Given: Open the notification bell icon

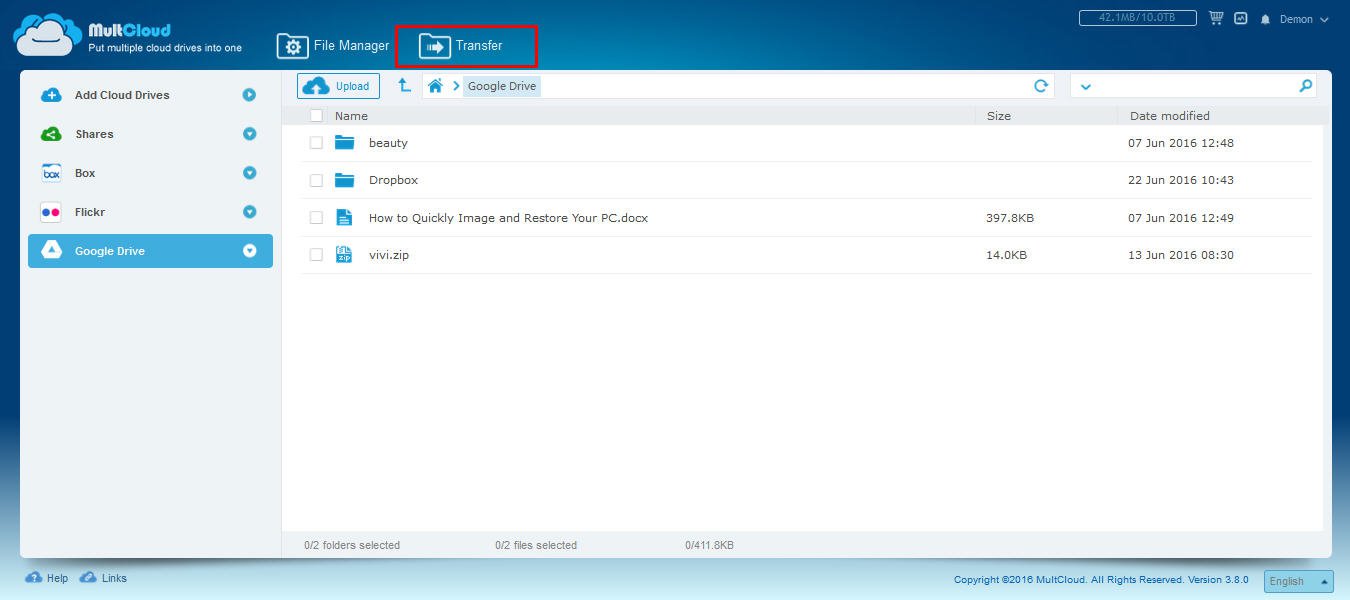Looking at the screenshot, I should click(x=1266, y=19).
